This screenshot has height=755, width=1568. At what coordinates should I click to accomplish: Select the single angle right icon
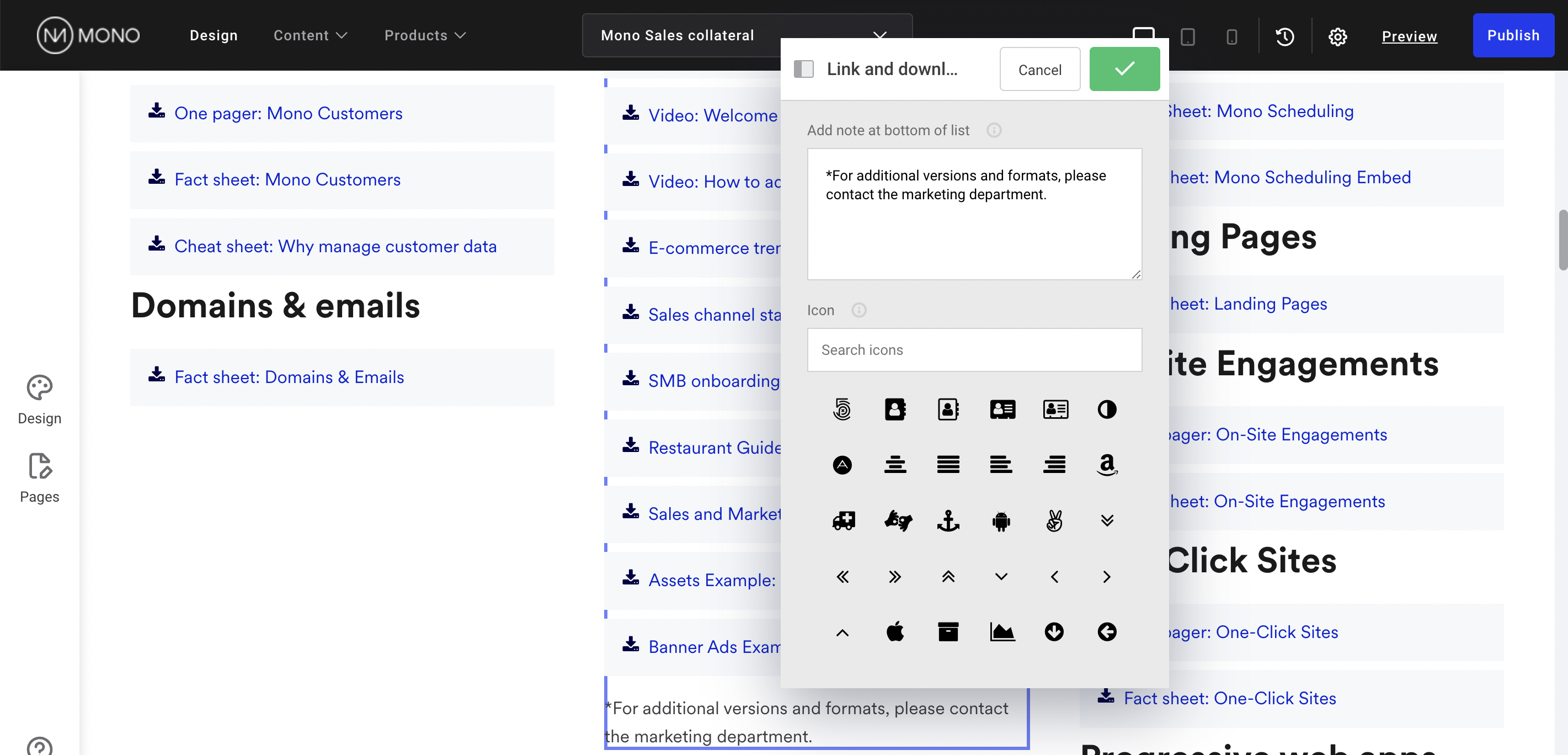pyautogui.click(x=1107, y=577)
